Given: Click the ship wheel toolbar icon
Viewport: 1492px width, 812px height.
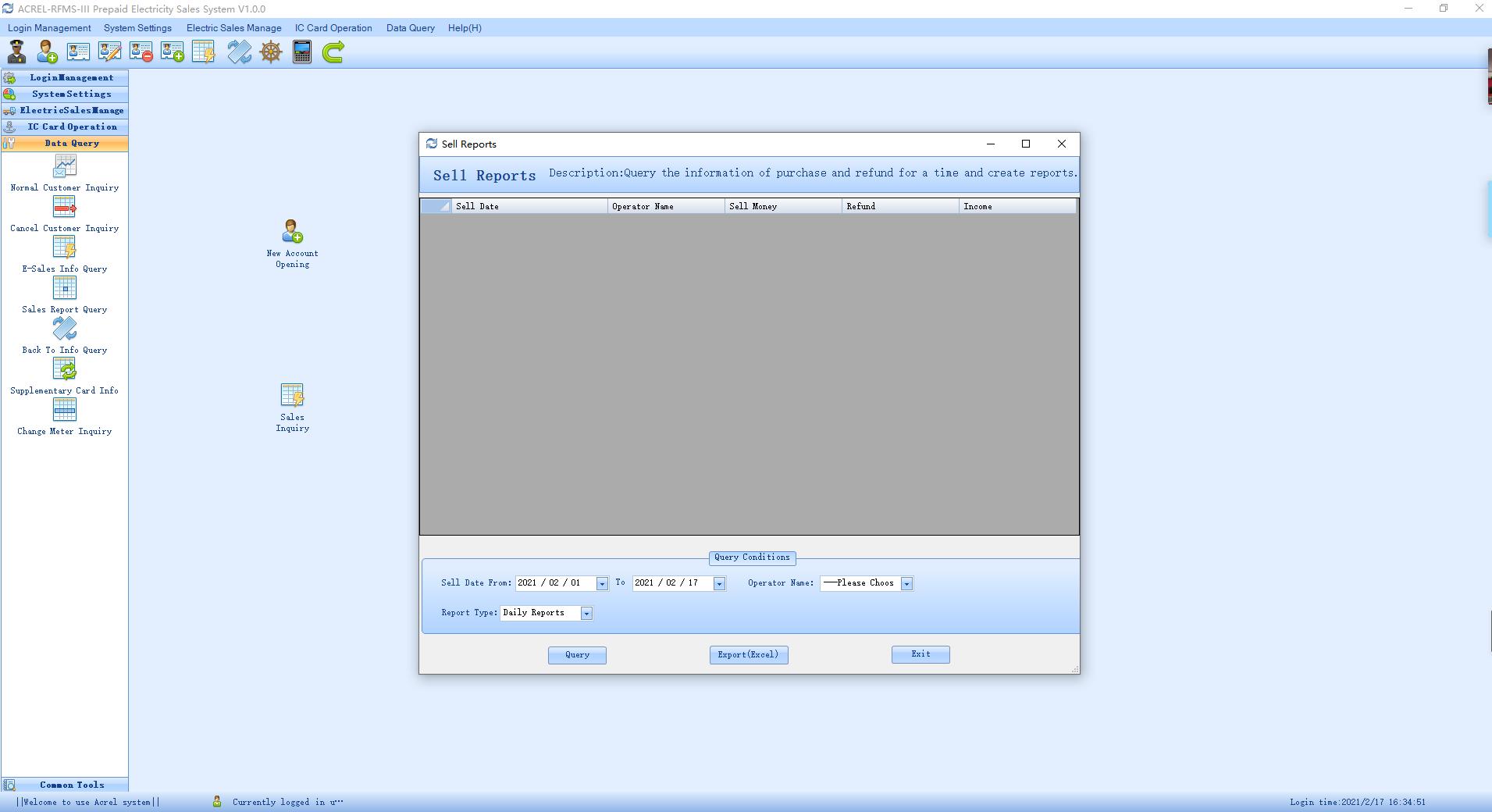Looking at the screenshot, I should tap(271, 52).
